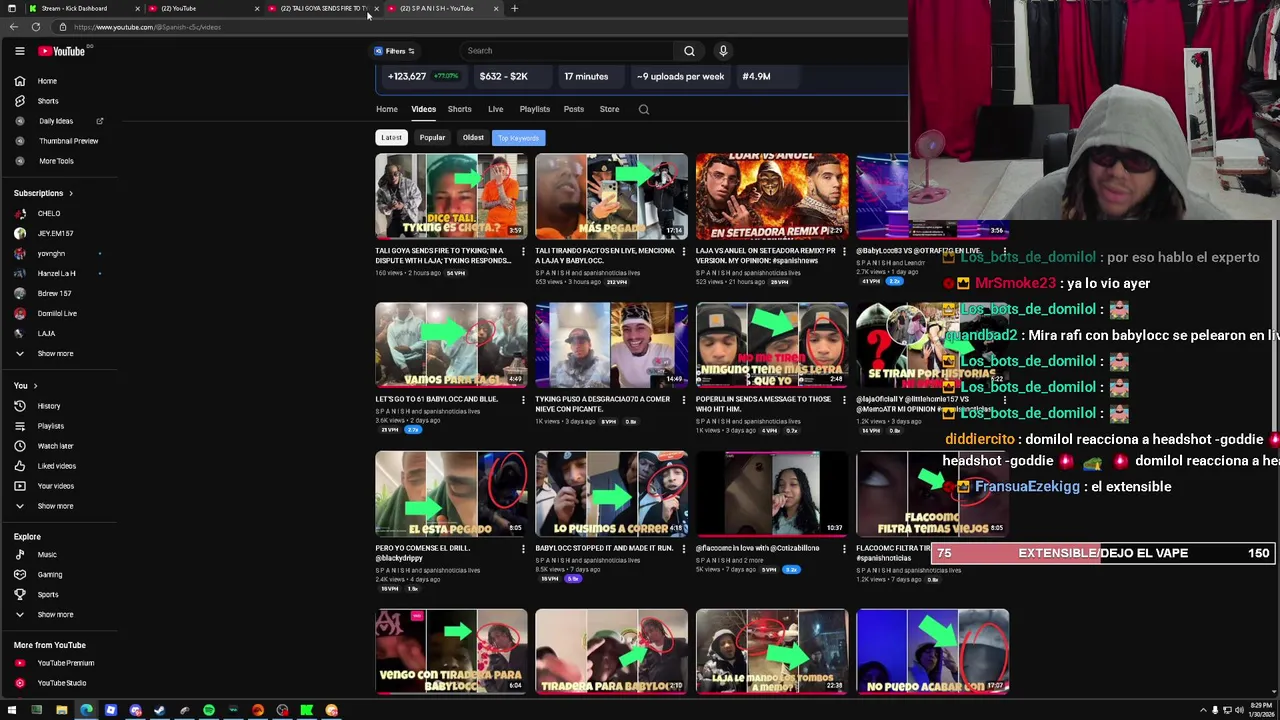The image size is (1280, 720).
Task: Open TYKING PUSO A DESGRACIAO70 video title
Action: click(602, 404)
